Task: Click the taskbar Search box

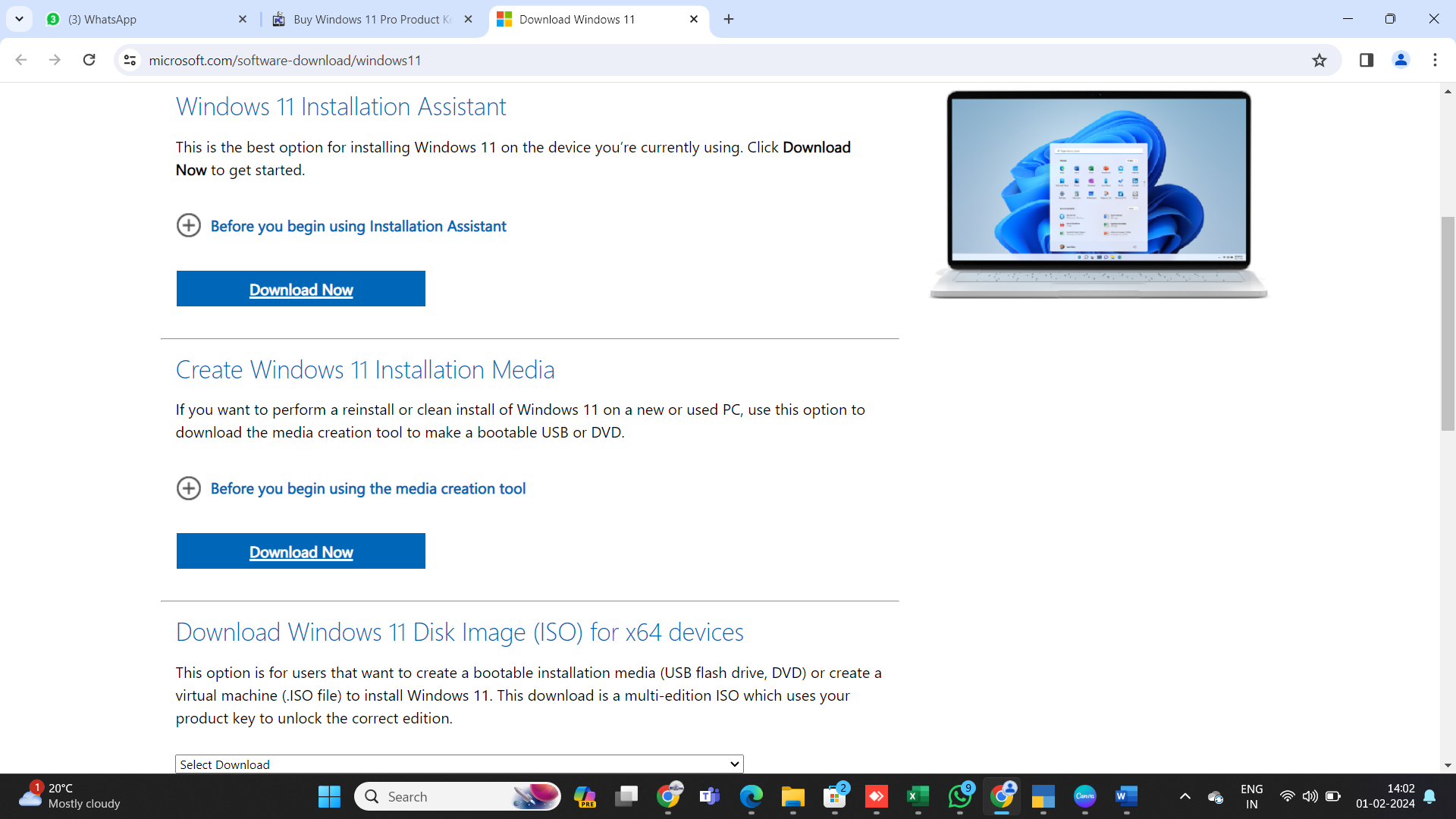Action: (x=457, y=796)
